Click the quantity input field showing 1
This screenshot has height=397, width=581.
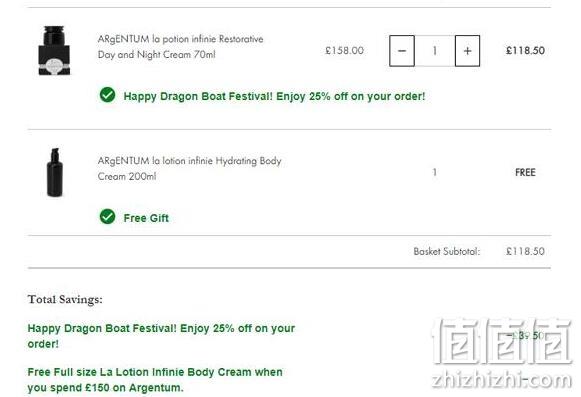435,51
